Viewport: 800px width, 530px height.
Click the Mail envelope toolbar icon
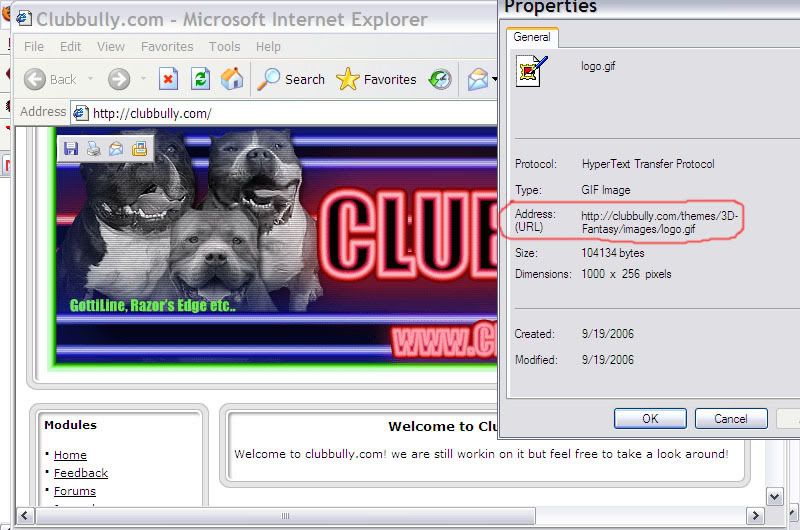[x=478, y=80]
